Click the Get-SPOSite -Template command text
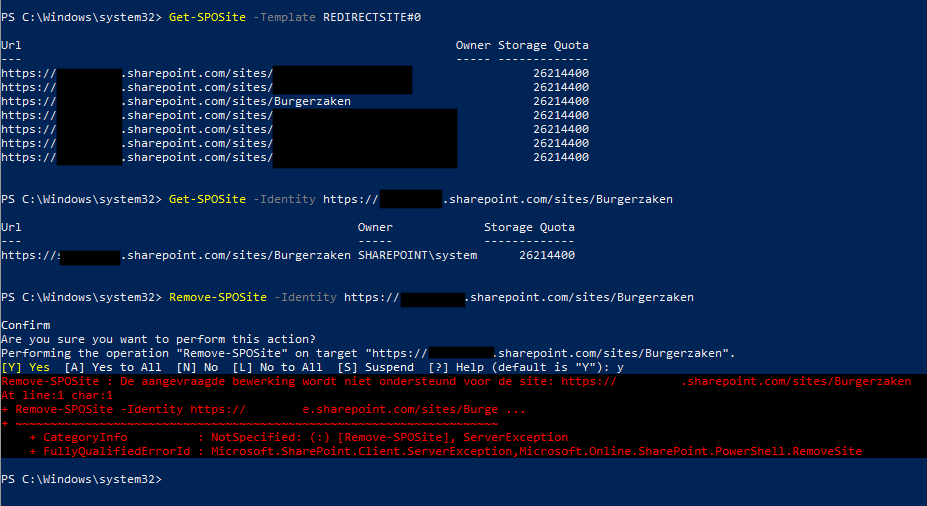 [x=242, y=17]
